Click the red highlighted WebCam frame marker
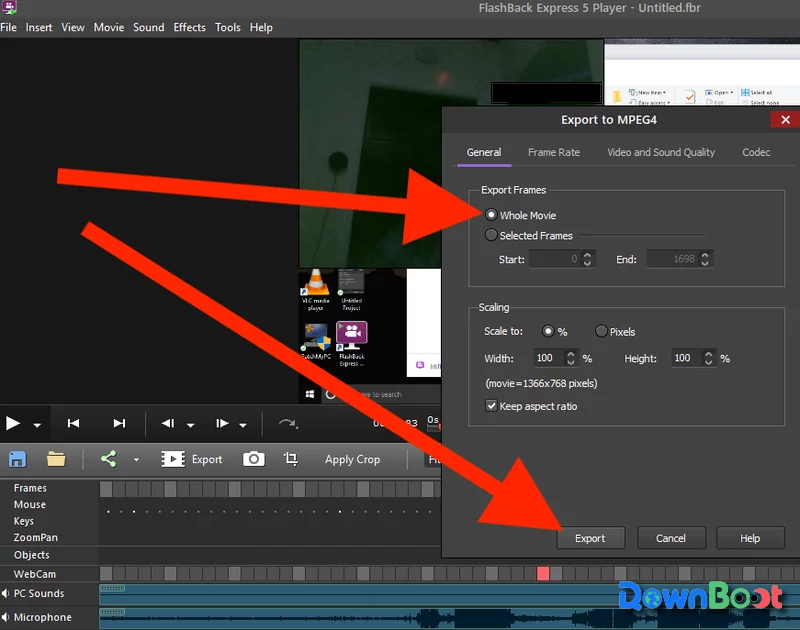 [x=543, y=574]
